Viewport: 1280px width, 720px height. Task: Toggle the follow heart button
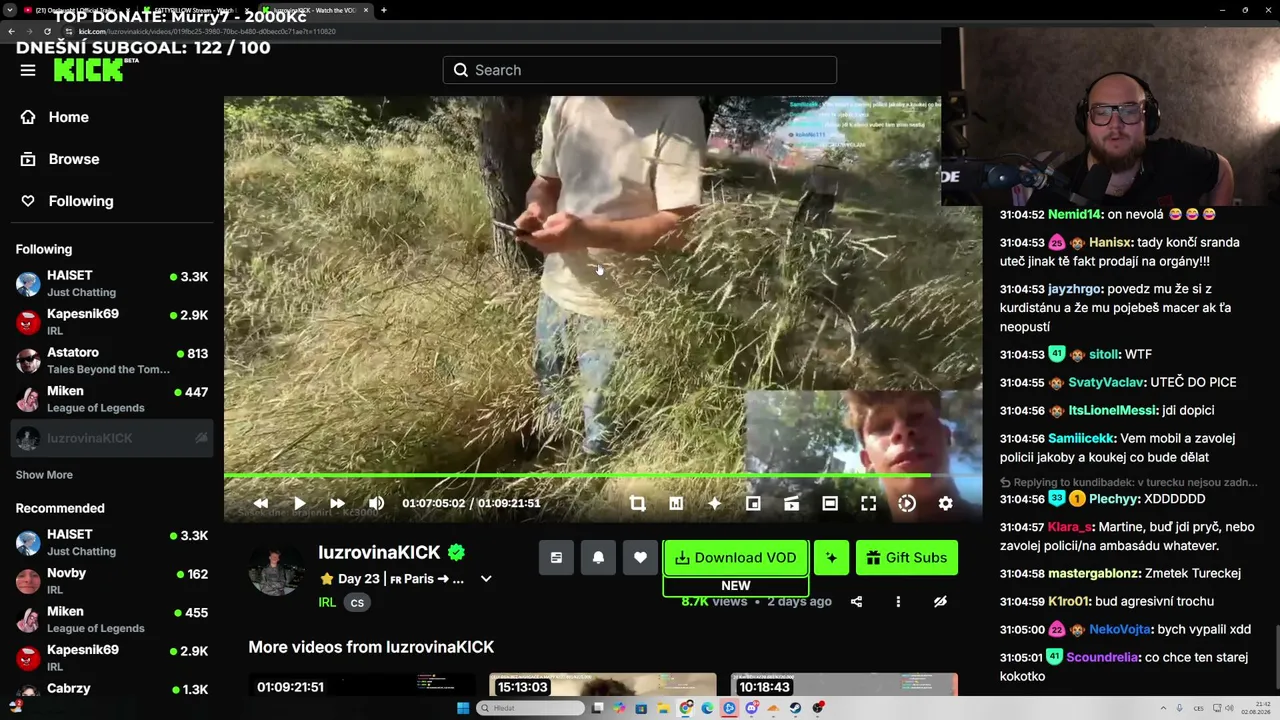(640, 558)
